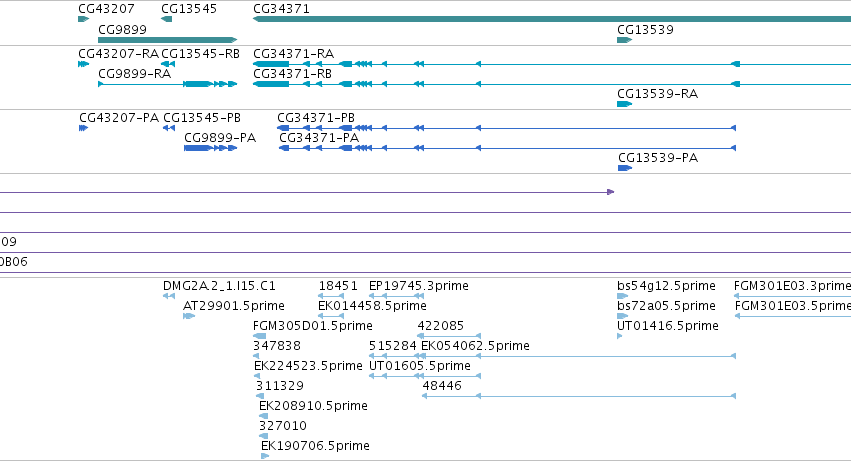Screen dimensions: 851x461
Task: Click protein CG34371-PA label
Action: (x=319, y=137)
